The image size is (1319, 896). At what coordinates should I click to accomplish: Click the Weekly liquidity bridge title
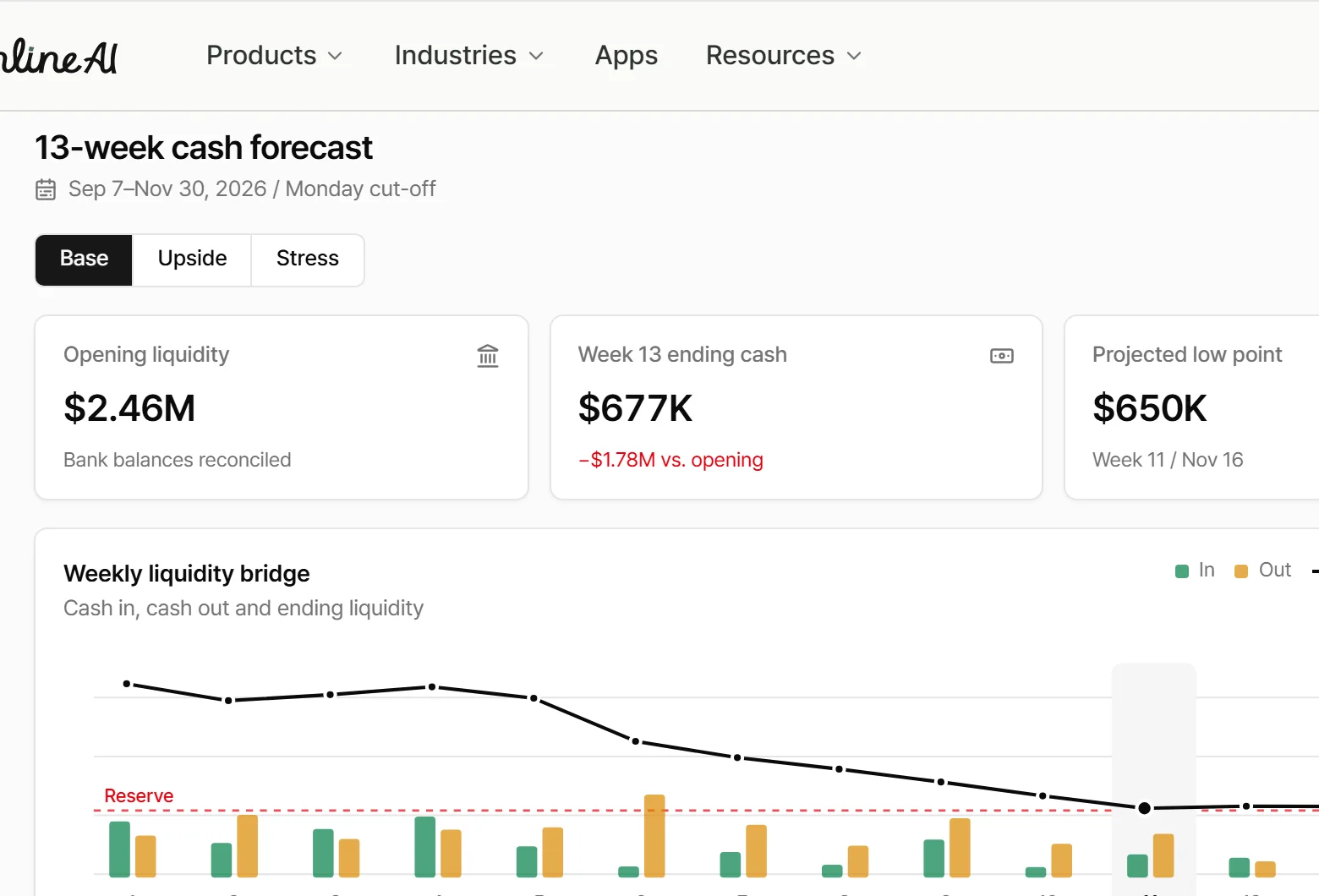187,574
